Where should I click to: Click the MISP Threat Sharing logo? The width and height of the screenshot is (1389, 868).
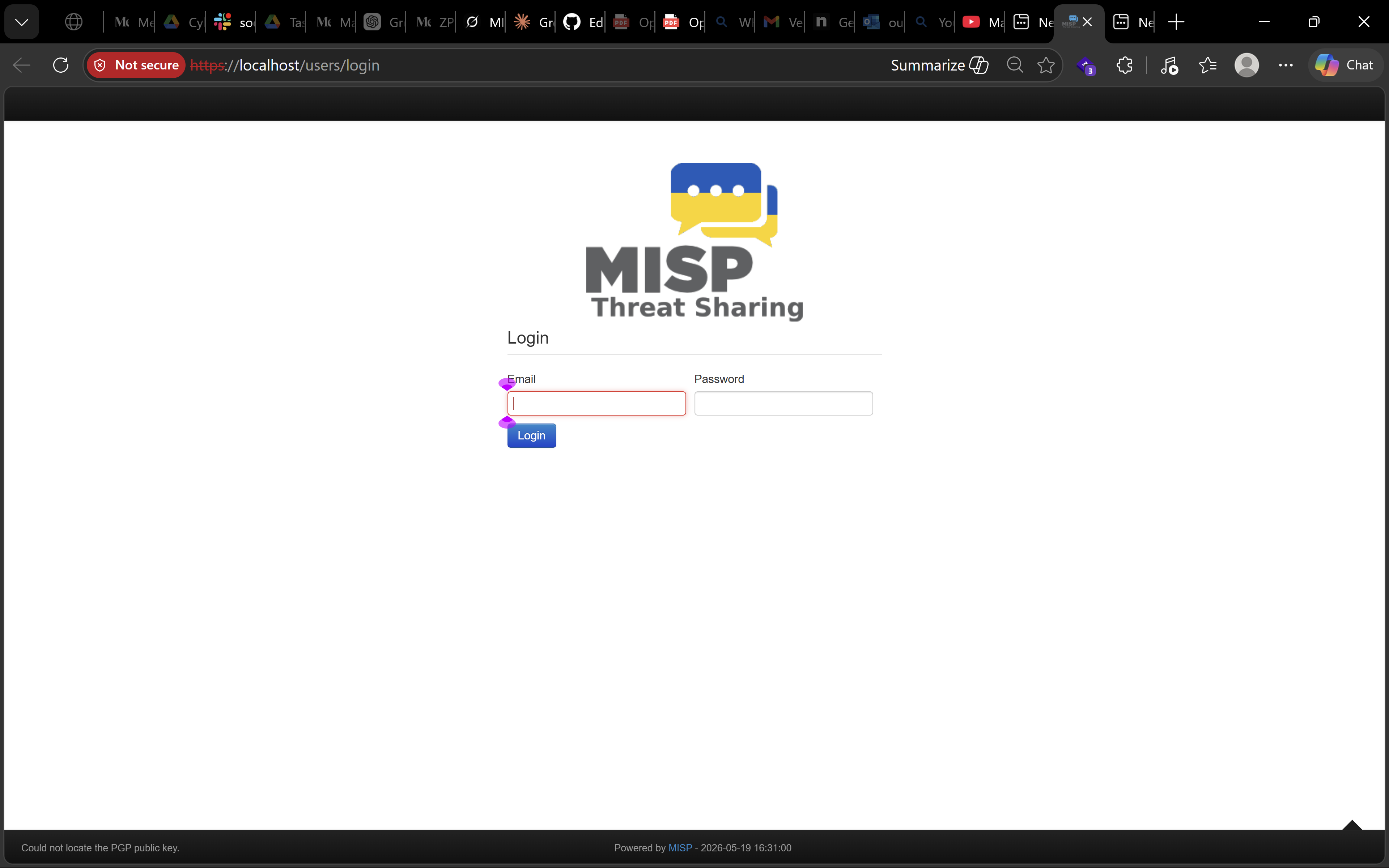click(694, 241)
